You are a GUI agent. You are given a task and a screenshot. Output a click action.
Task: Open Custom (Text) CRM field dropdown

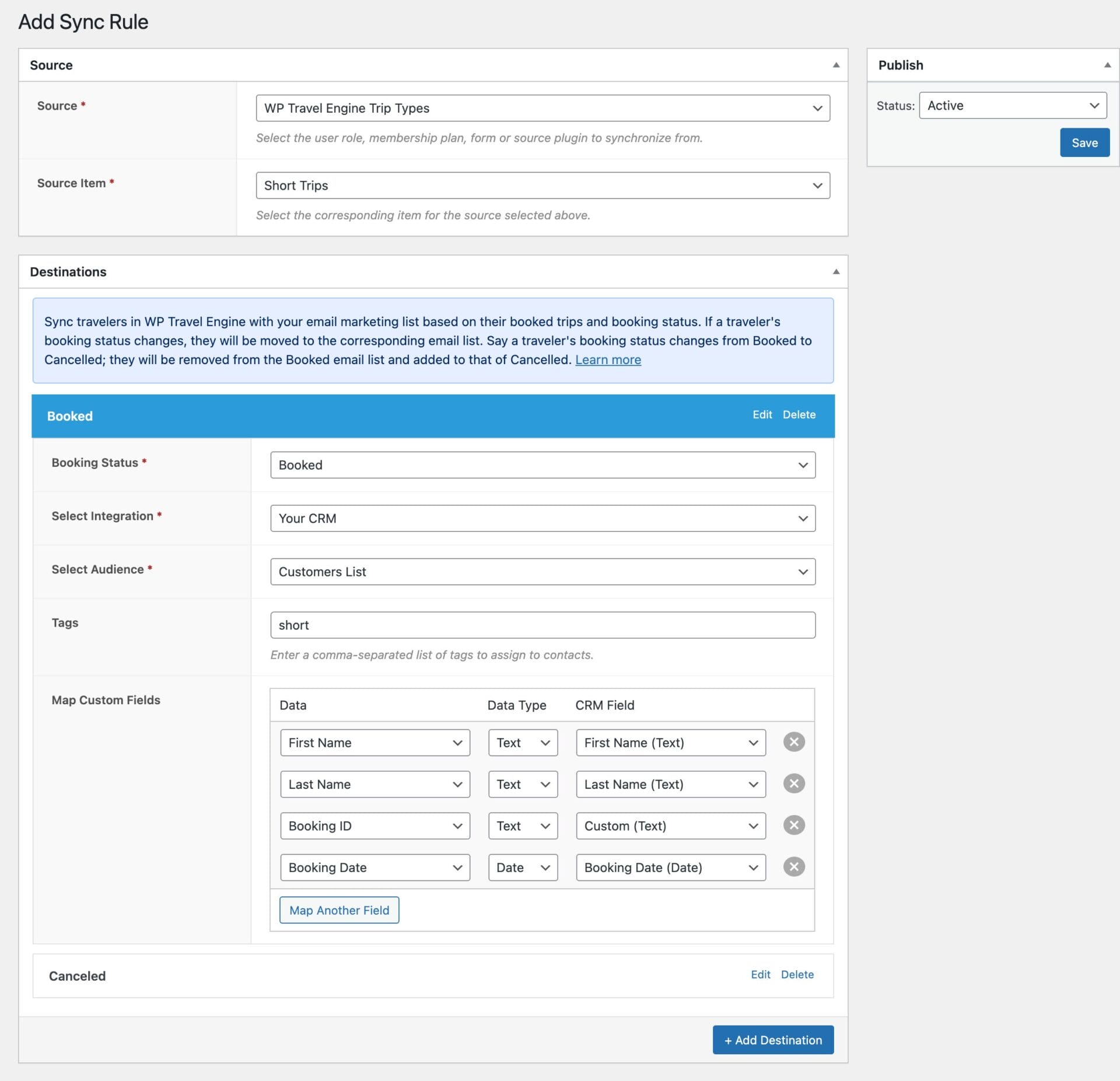coord(671,826)
